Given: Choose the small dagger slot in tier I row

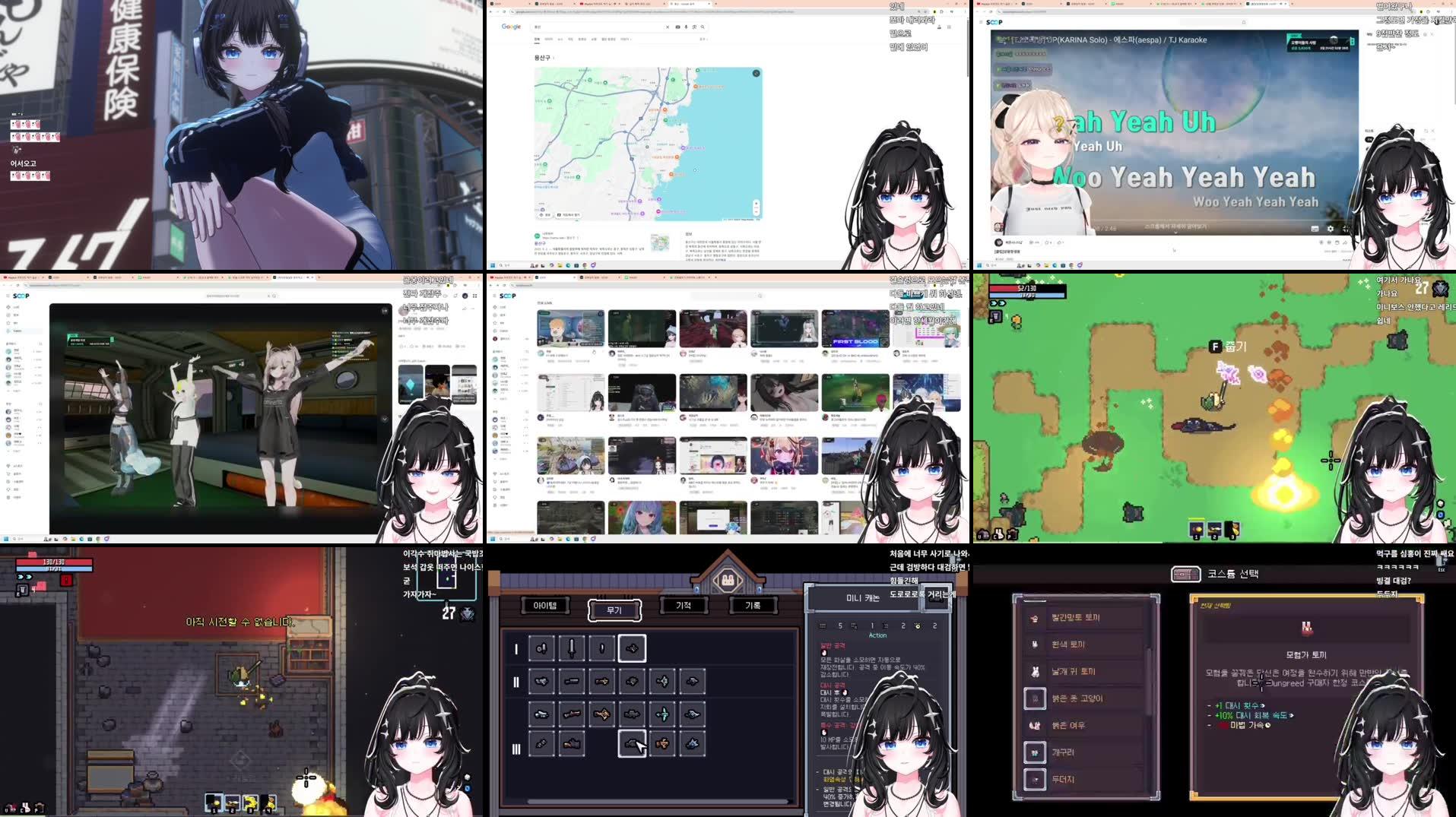Looking at the screenshot, I should tap(601, 648).
